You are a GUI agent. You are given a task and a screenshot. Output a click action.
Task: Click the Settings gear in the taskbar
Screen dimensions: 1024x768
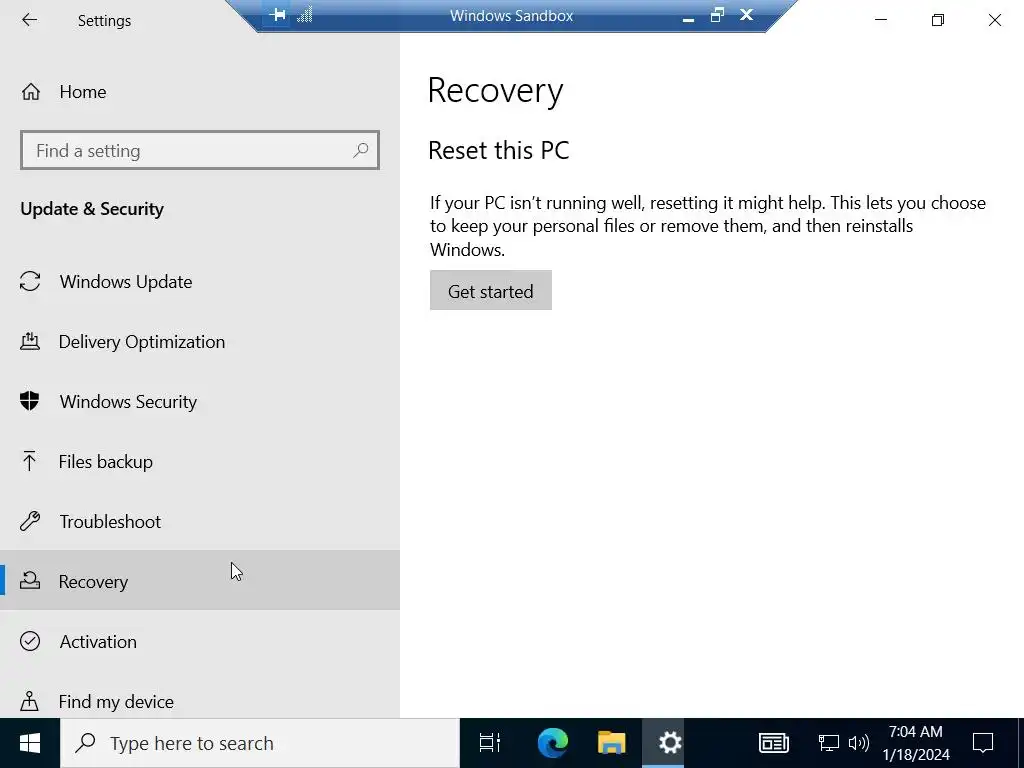click(x=670, y=743)
